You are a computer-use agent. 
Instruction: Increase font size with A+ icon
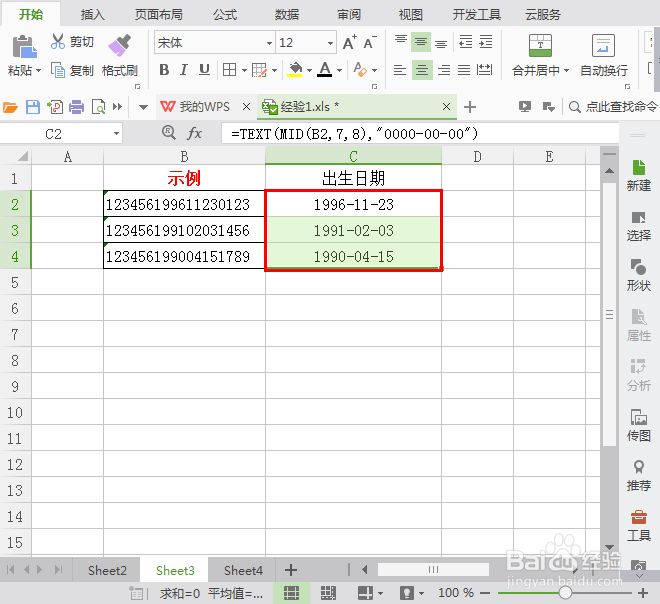349,42
